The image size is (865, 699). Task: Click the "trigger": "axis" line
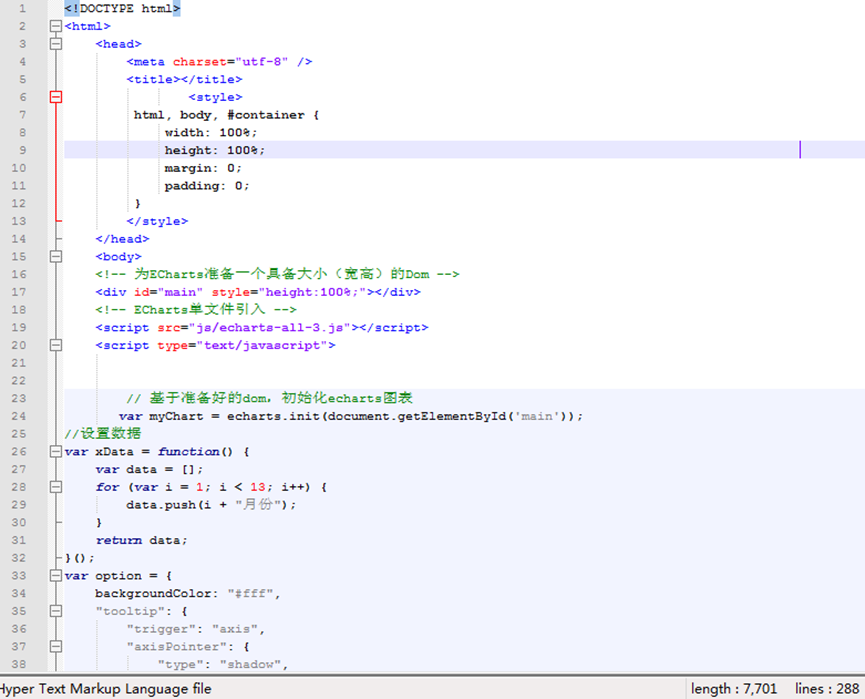pyautogui.click(x=196, y=629)
